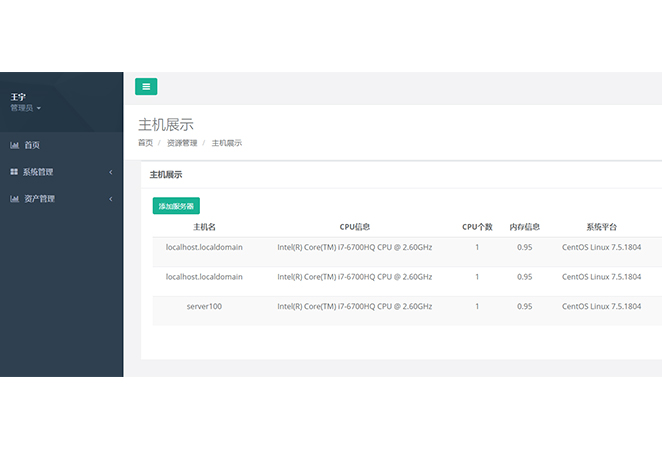Open the 管理员 user dropdown
The width and height of the screenshot is (662, 466).
pyautogui.click(x=25, y=108)
